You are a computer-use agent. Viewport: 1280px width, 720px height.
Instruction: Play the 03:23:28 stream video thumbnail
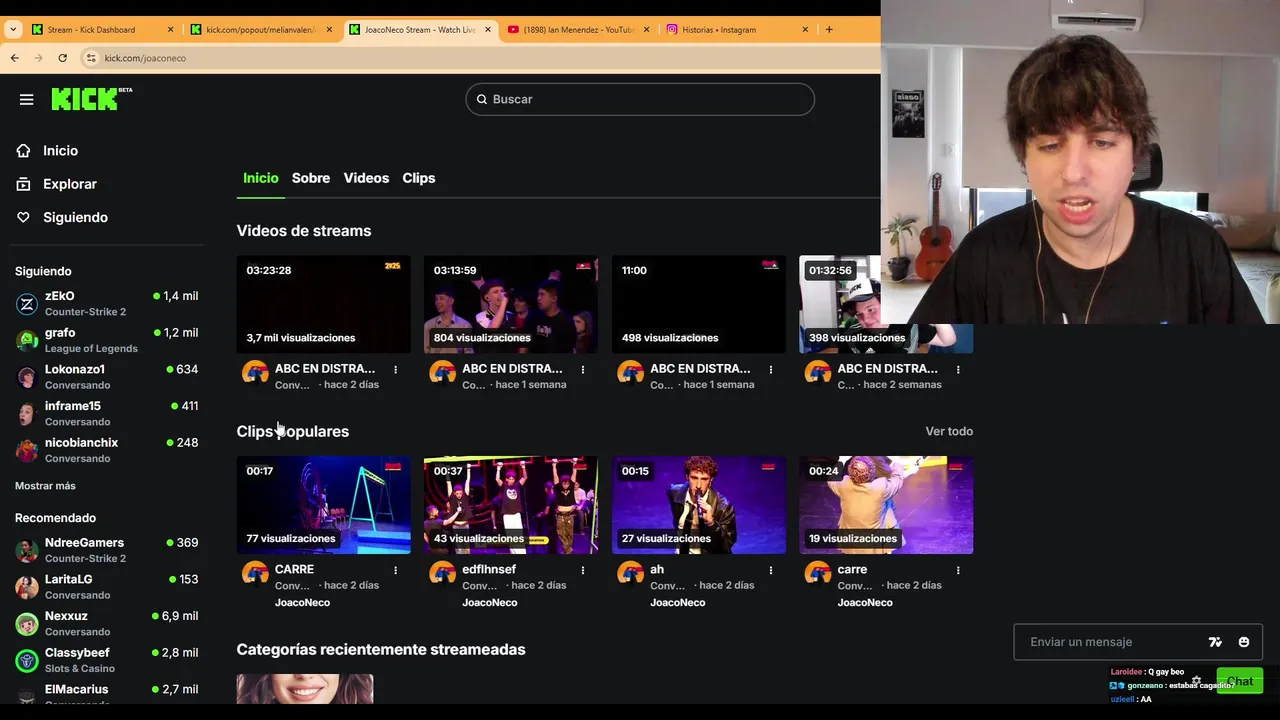tap(323, 304)
